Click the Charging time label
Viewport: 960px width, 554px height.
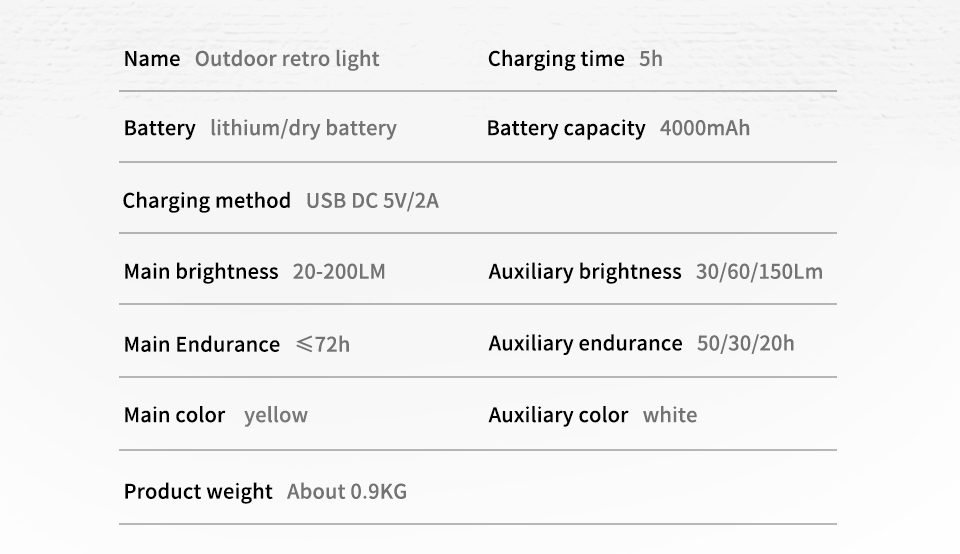click(556, 59)
